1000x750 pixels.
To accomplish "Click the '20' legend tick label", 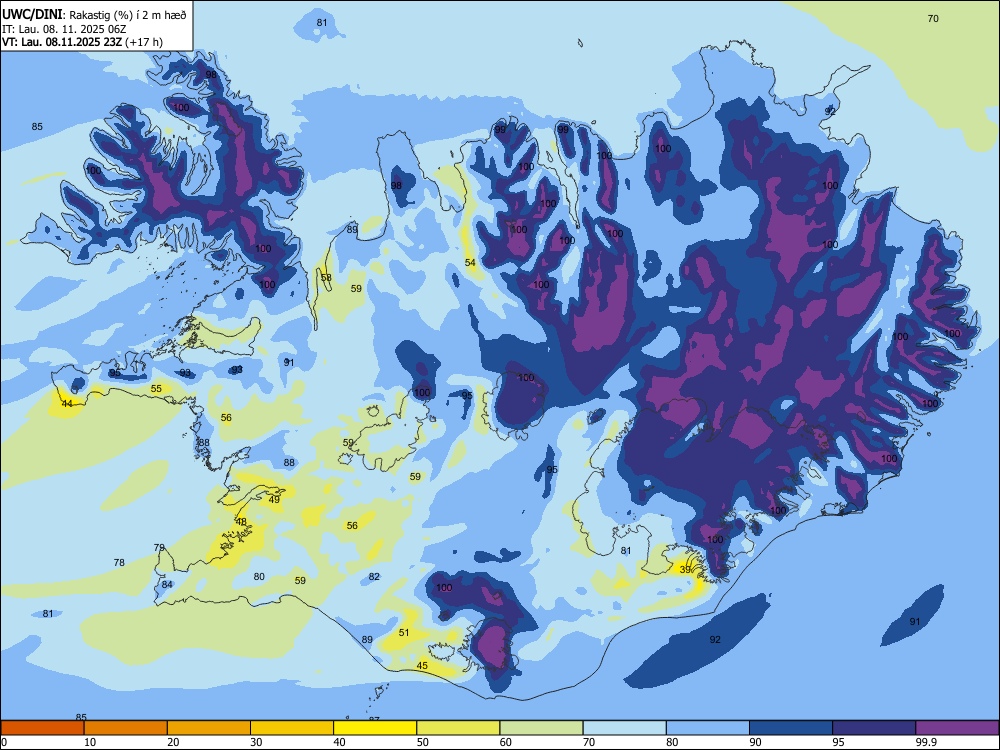I will [x=173, y=742].
